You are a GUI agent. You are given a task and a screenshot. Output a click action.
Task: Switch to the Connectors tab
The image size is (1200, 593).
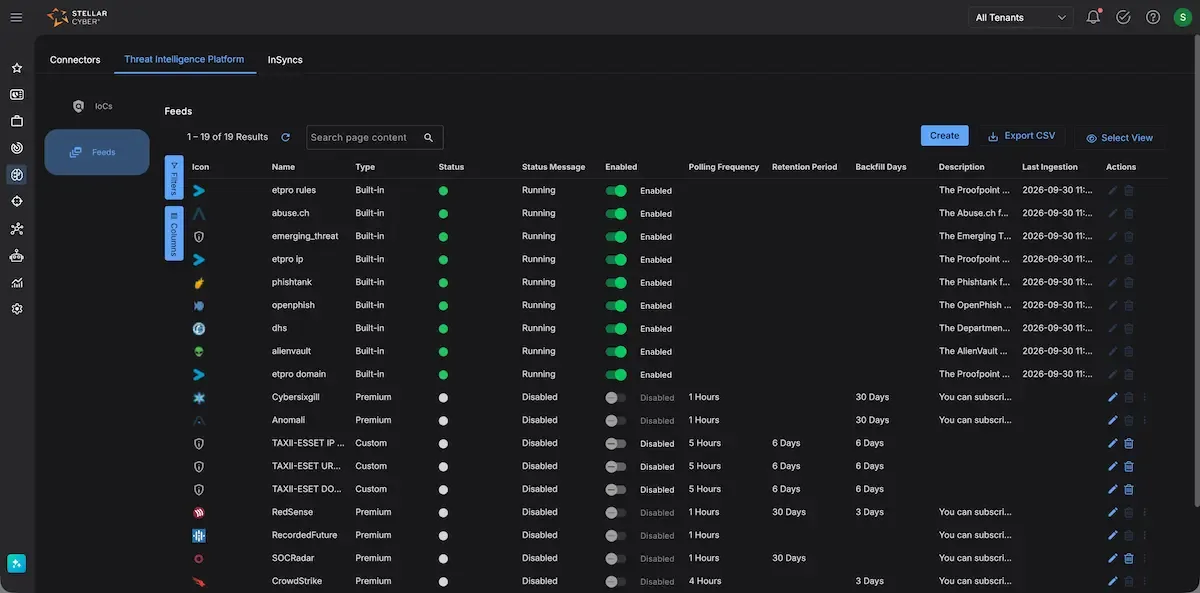pyautogui.click(x=75, y=60)
